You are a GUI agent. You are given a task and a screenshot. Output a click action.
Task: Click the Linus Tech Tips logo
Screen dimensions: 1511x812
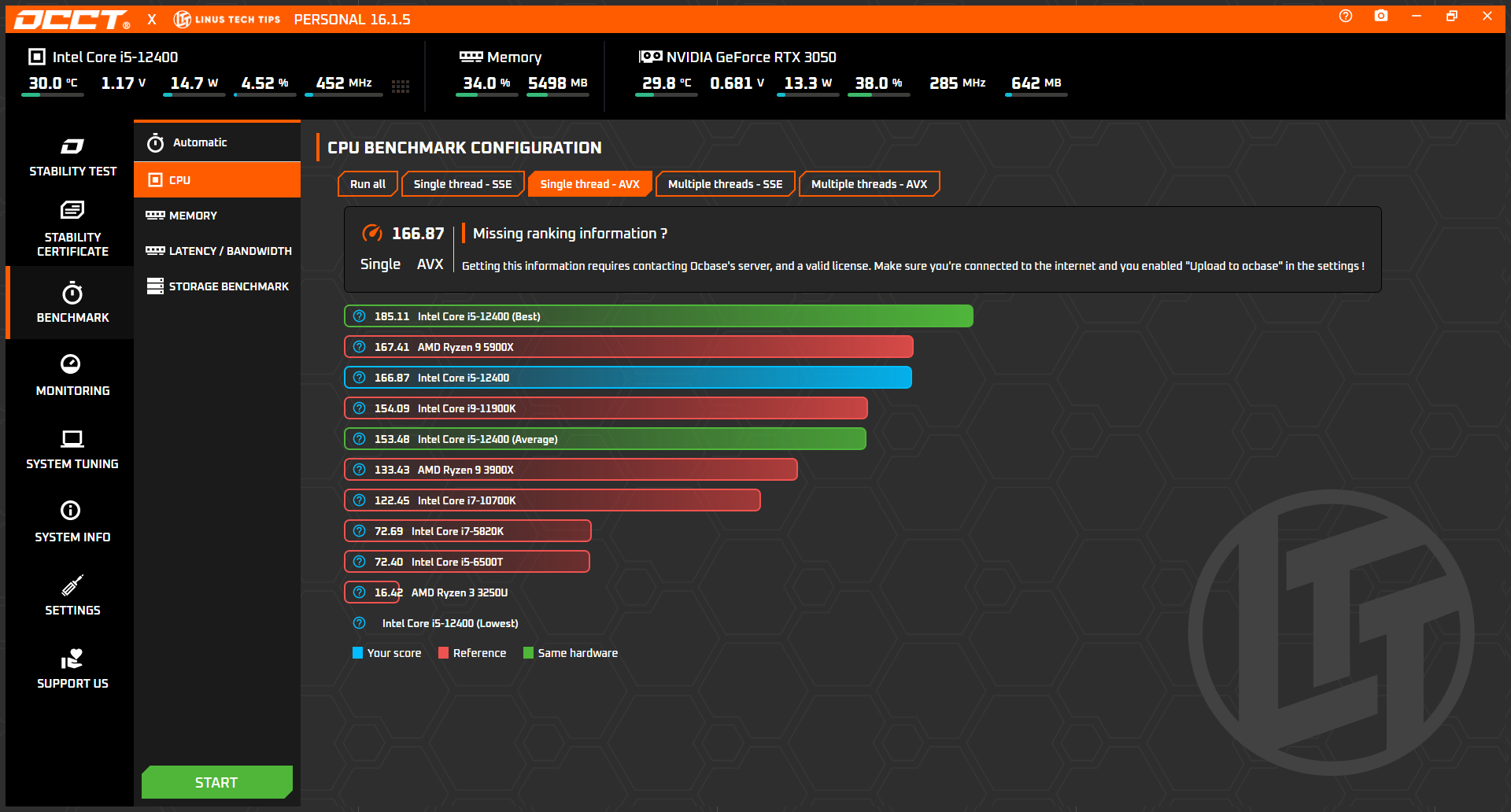click(227, 20)
